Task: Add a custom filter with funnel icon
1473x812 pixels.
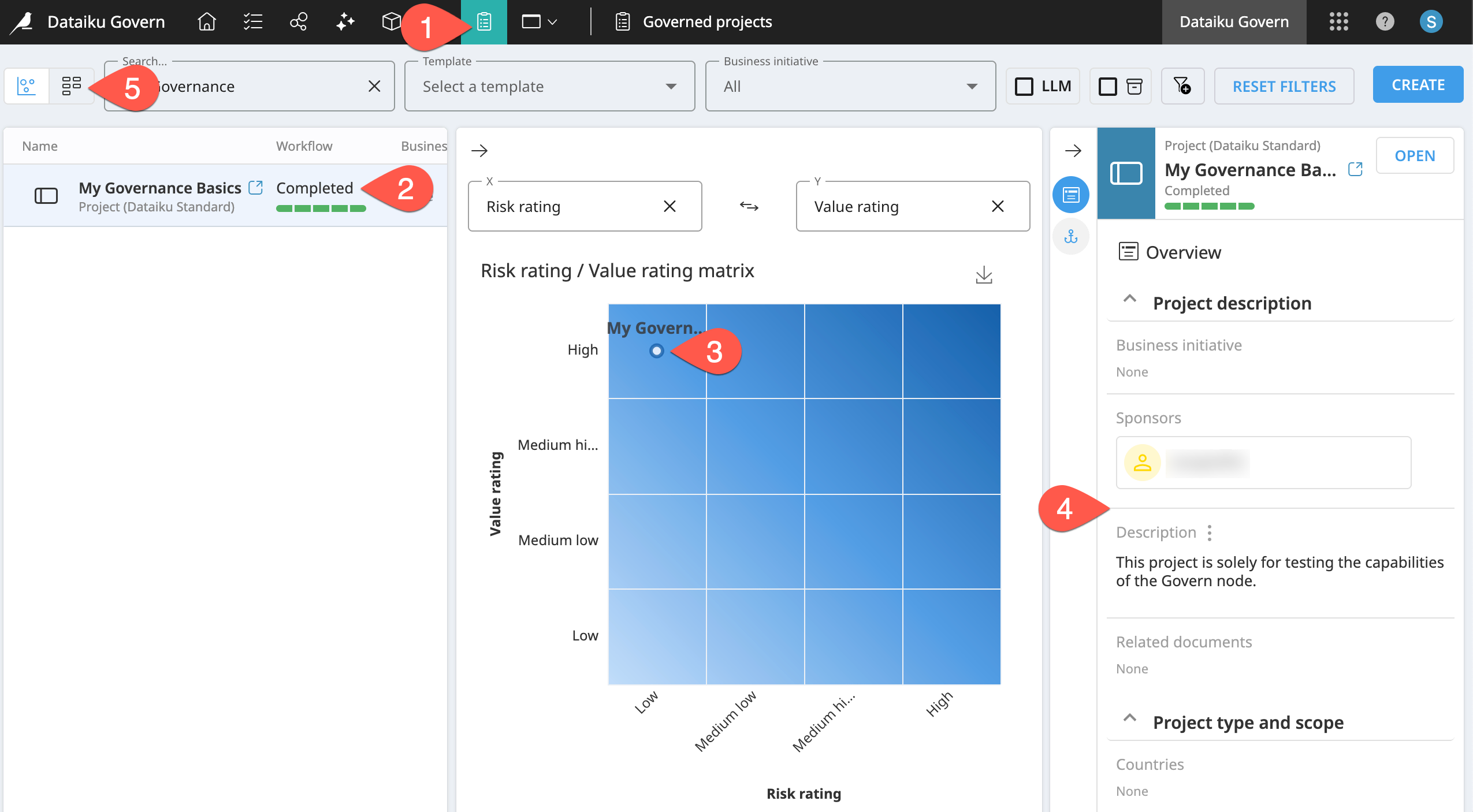Action: coord(1182,86)
